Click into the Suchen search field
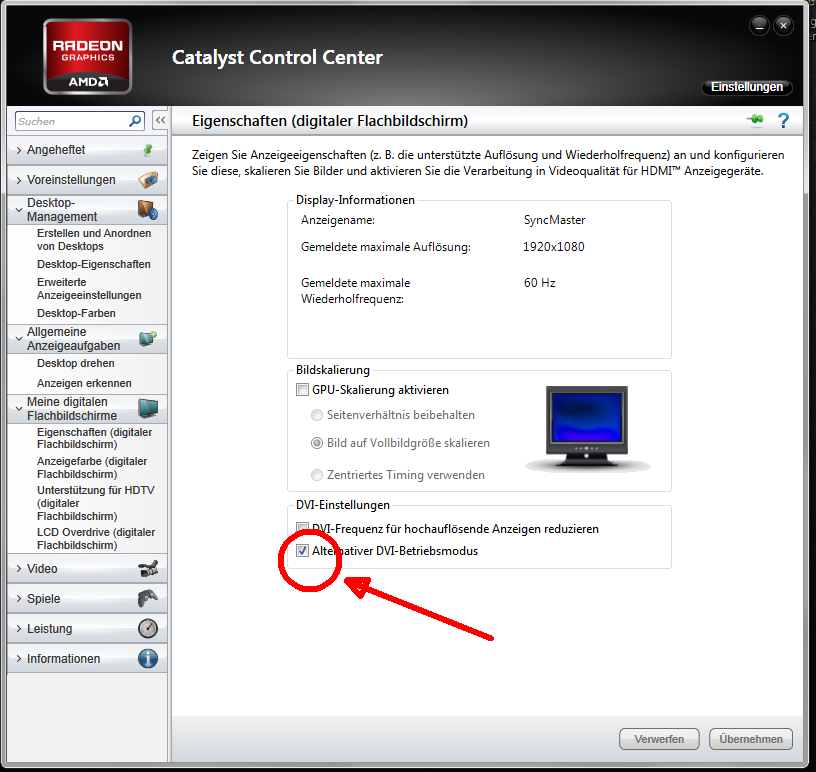 pyautogui.click(x=70, y=121)
